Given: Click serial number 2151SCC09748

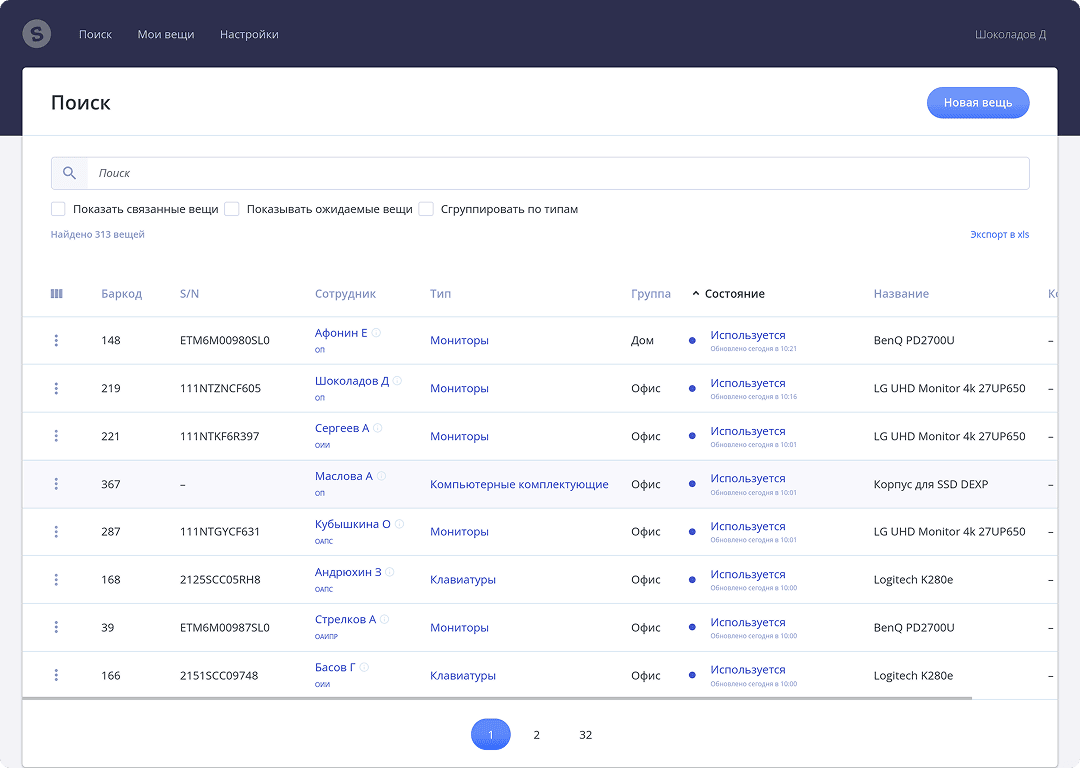Looking at the screenshot, I should tap(219, 676).
